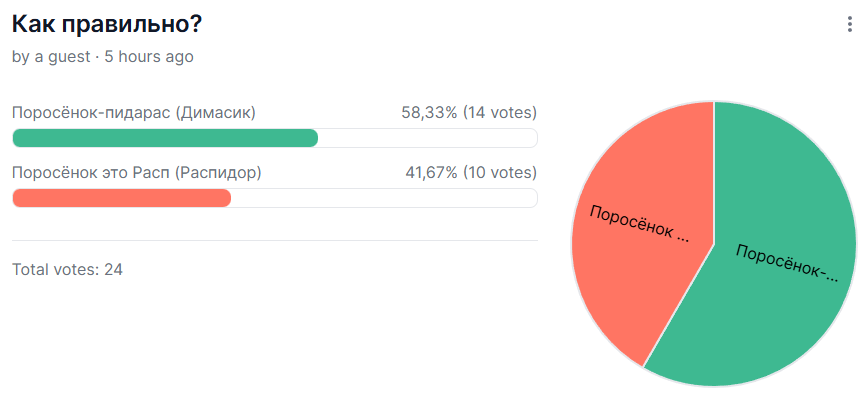Click the rounded left end of green bar
The image size is (868, 407).
coord(18,138)
